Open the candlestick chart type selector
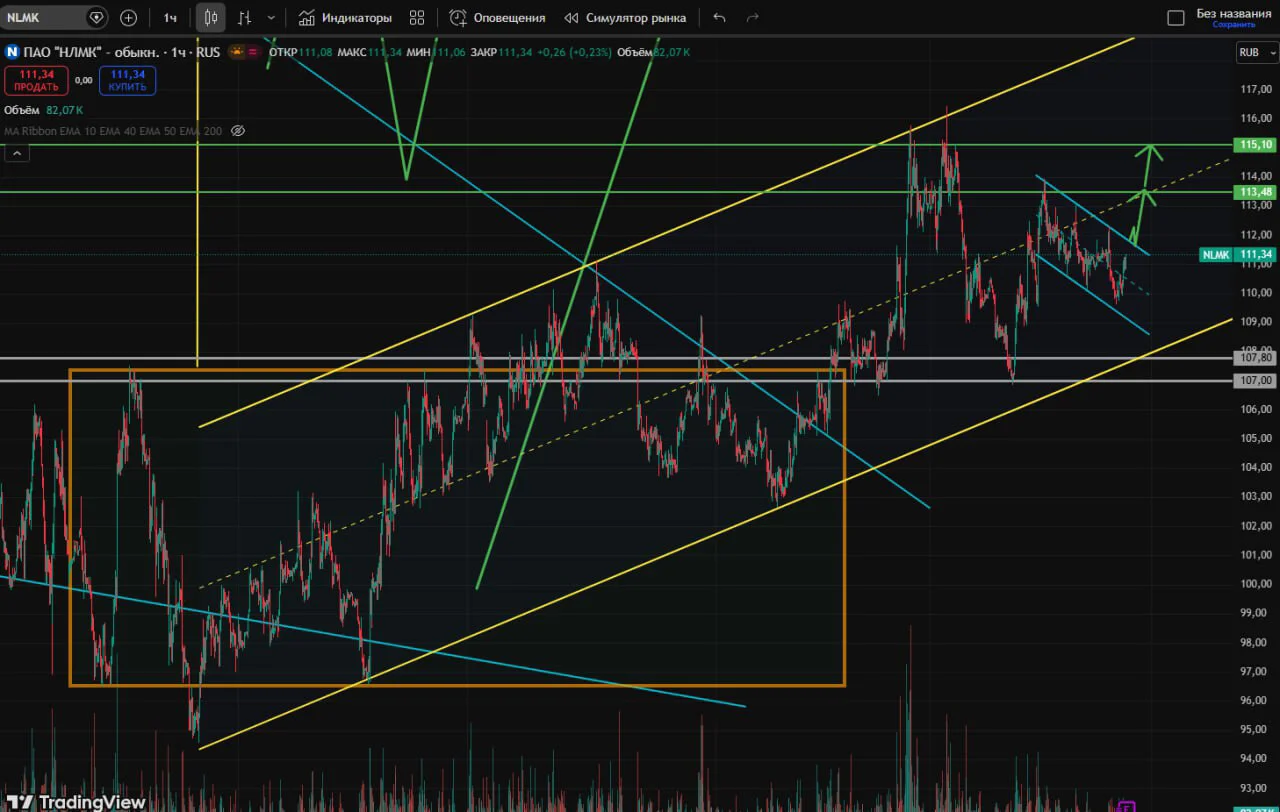 click(211, 18)
